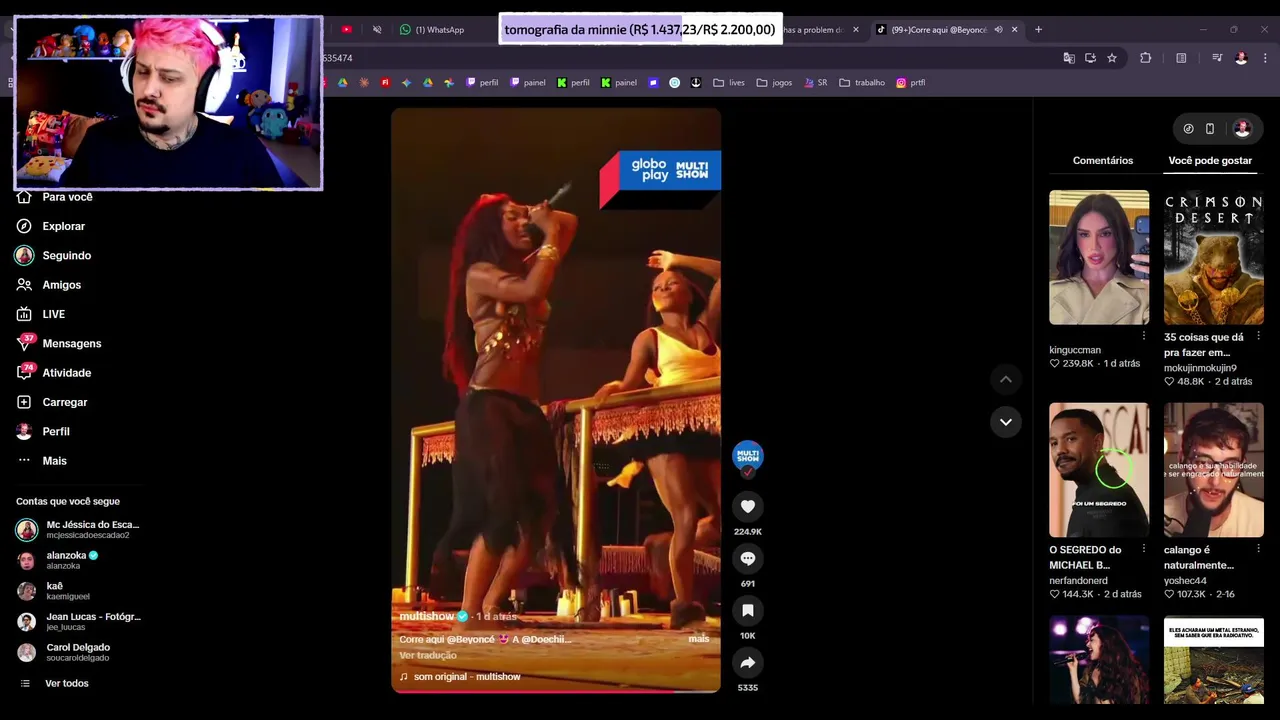Screen dimensions: 1280x720
Task: Open the profile avatar in top-right pill
Action: click(x=1242, y=129)
